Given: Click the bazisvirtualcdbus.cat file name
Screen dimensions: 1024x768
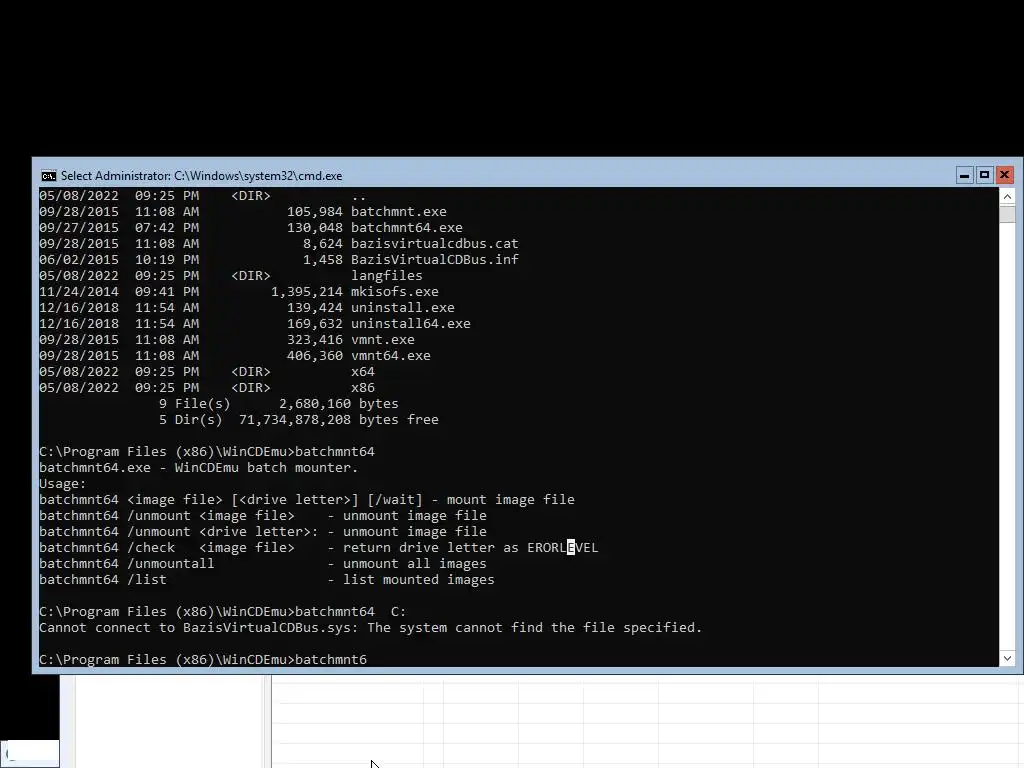Looking at the screenshot, I should point(434,244).
